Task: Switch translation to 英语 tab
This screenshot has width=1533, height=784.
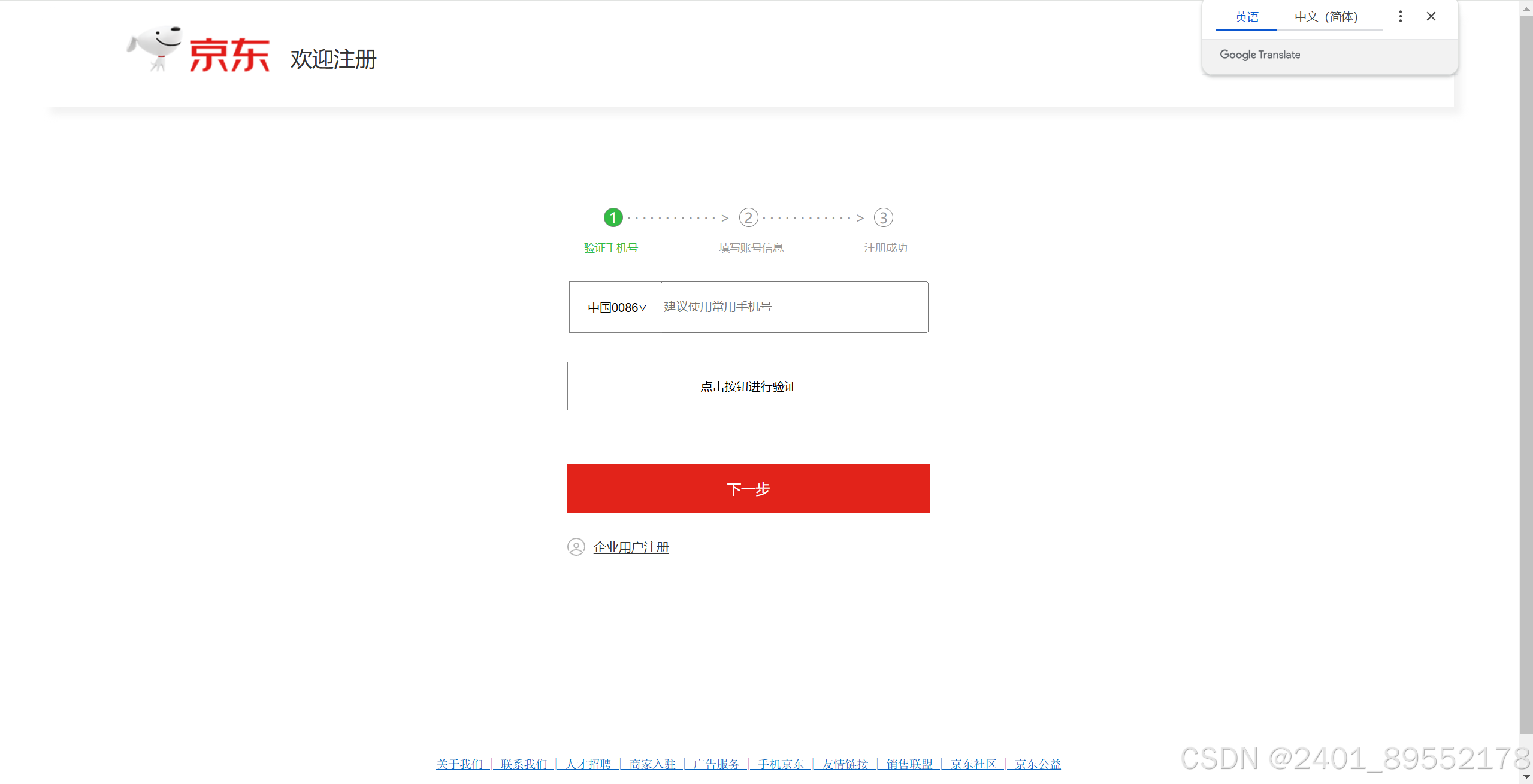Action: (1246, 17)
